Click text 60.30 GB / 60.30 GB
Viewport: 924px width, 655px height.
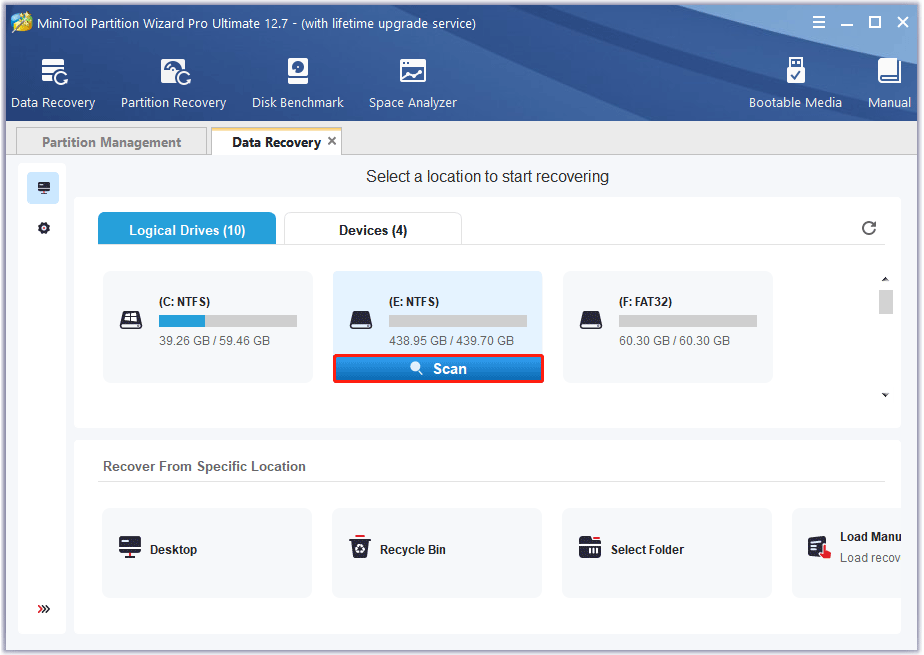(x=674, y=340)
